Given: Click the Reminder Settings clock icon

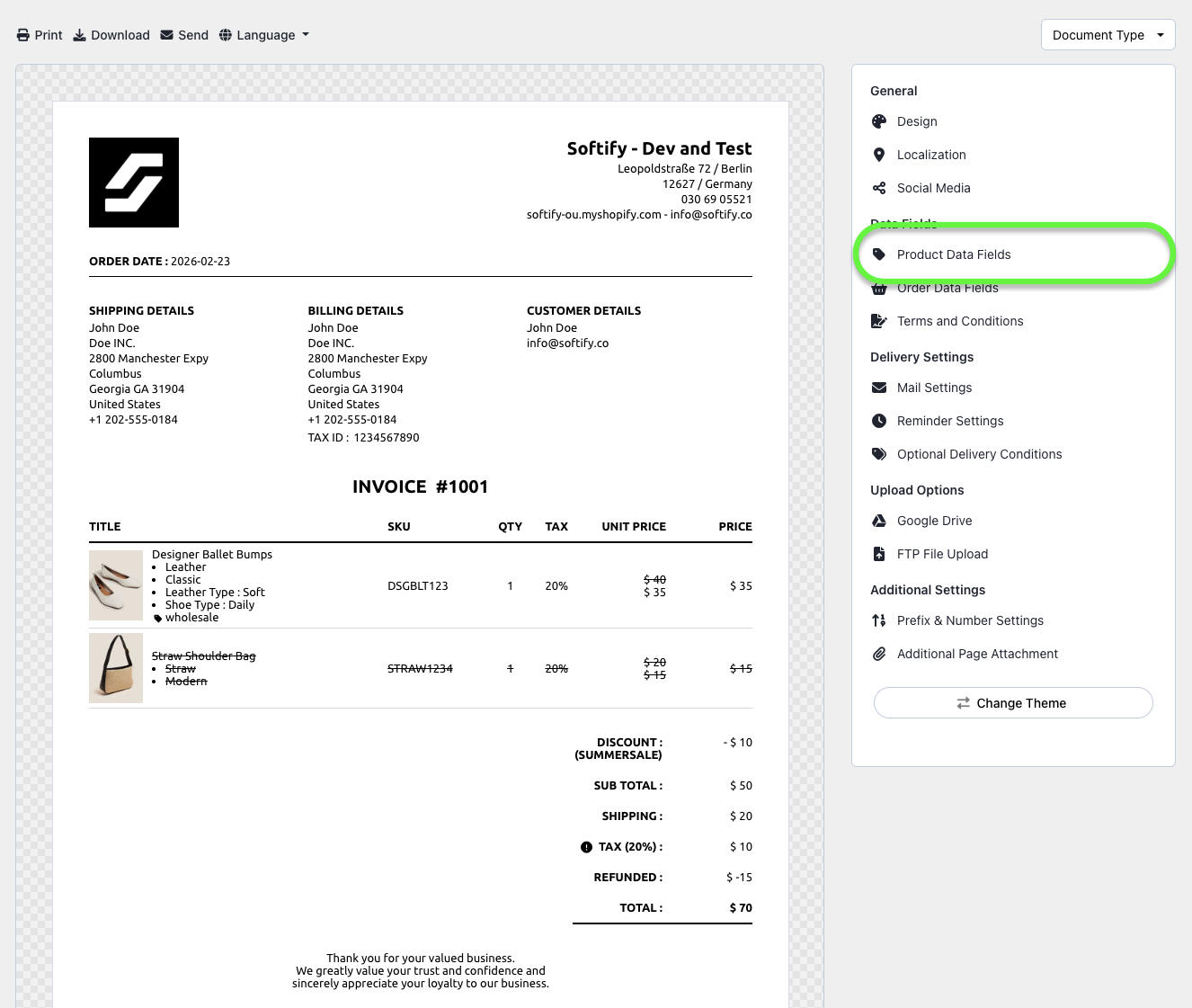Looking at the screenshot, I should pyautogui.click(x=879, y=421).
